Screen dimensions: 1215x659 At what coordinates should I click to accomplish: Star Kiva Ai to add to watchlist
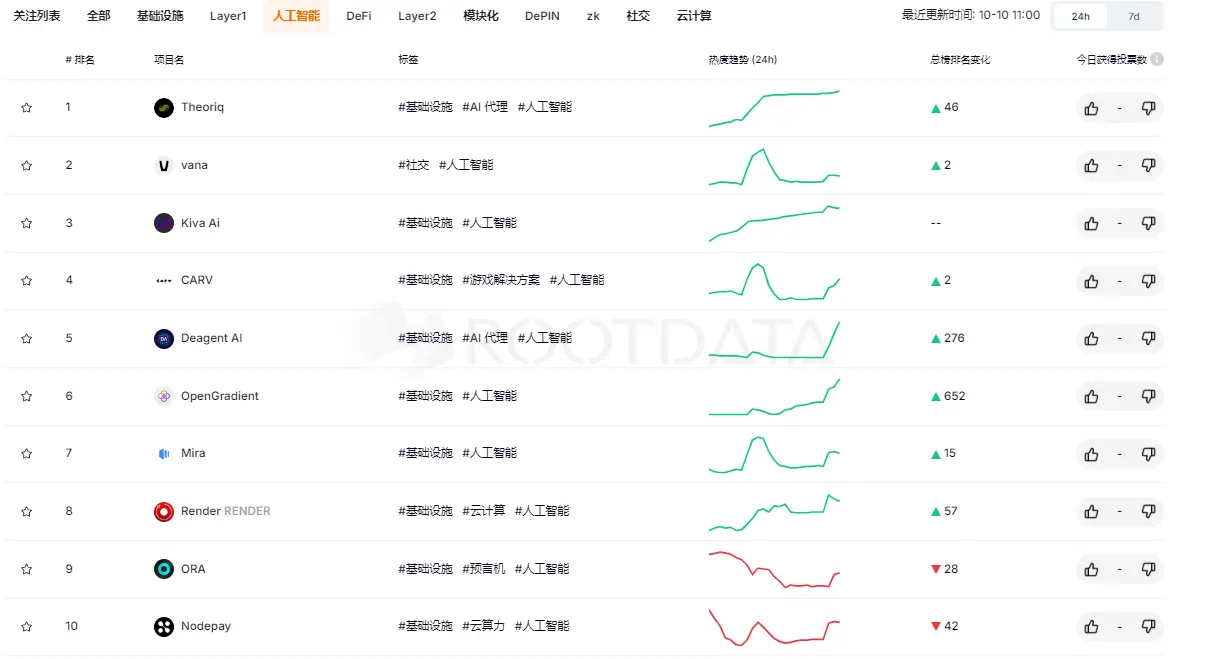(x=26, y=223)
